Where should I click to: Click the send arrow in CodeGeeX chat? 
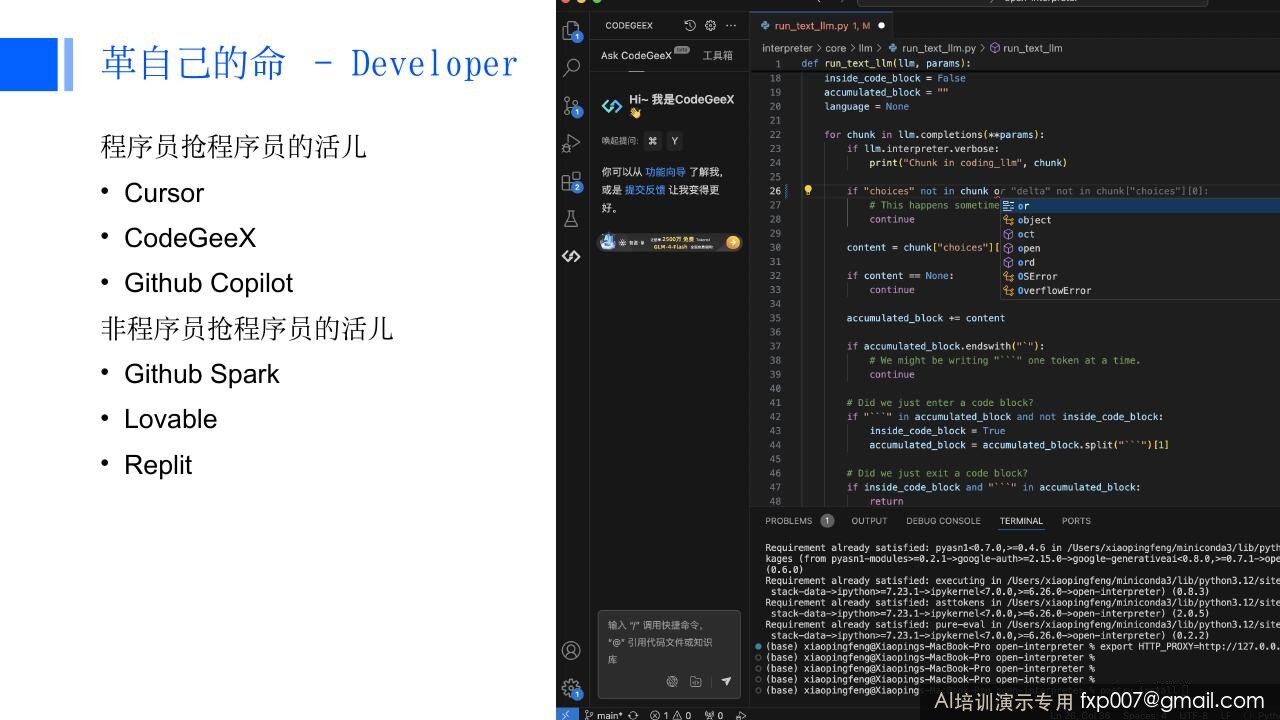point(726,681)
